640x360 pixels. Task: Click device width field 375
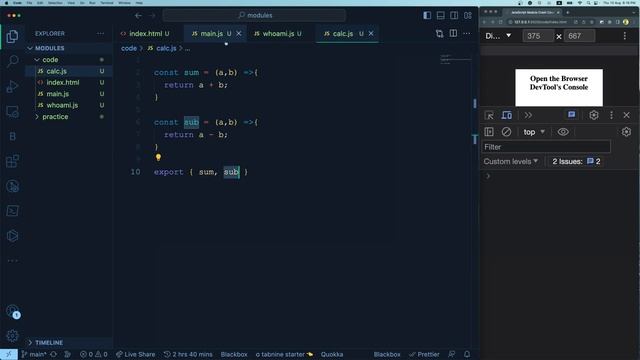tap(538, 36)
